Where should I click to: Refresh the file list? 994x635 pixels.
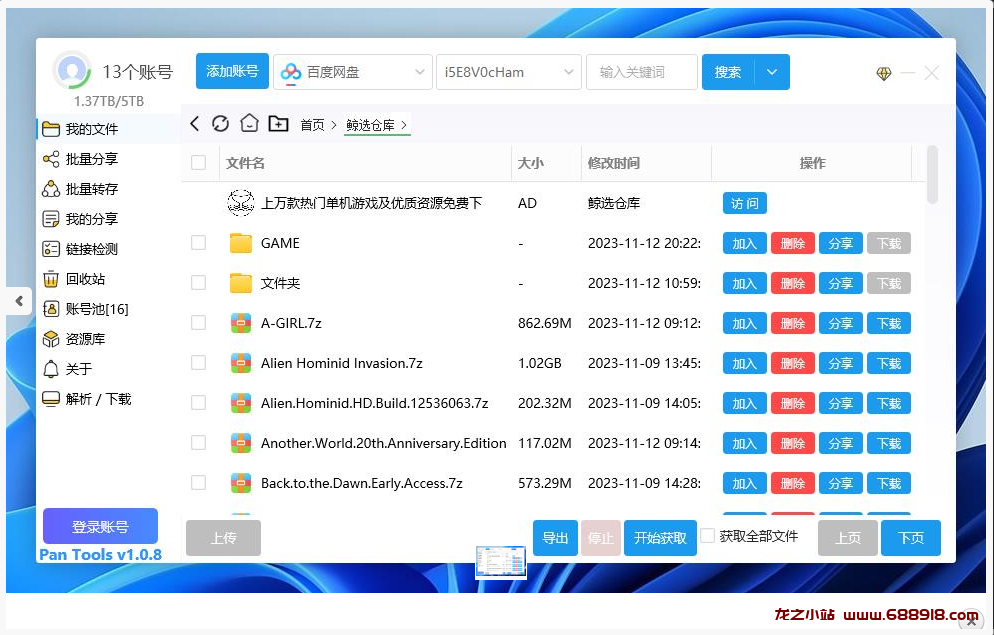coord(220,124)
